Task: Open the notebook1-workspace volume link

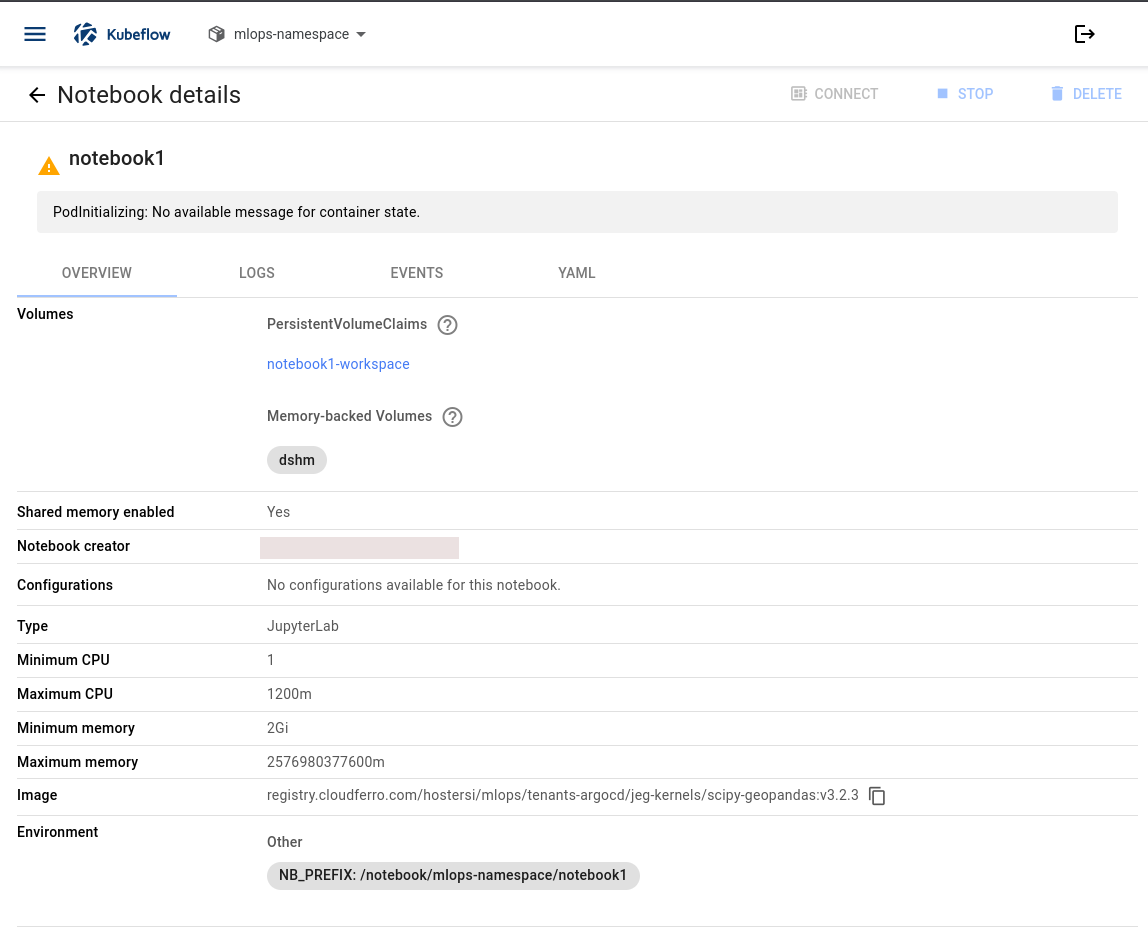Action: (x=338, y=364)
